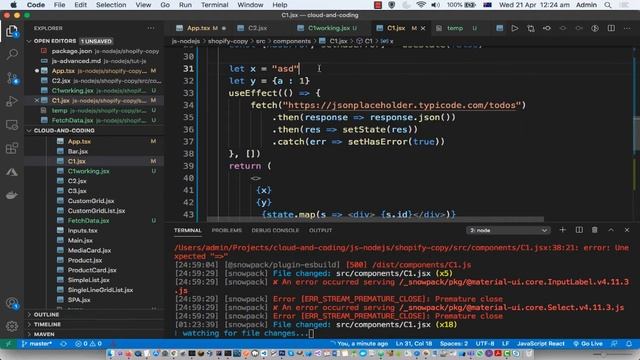Open editor More Actions ellipsis
640x360 pixels.
pyautogui.click(x=627, y=28)
